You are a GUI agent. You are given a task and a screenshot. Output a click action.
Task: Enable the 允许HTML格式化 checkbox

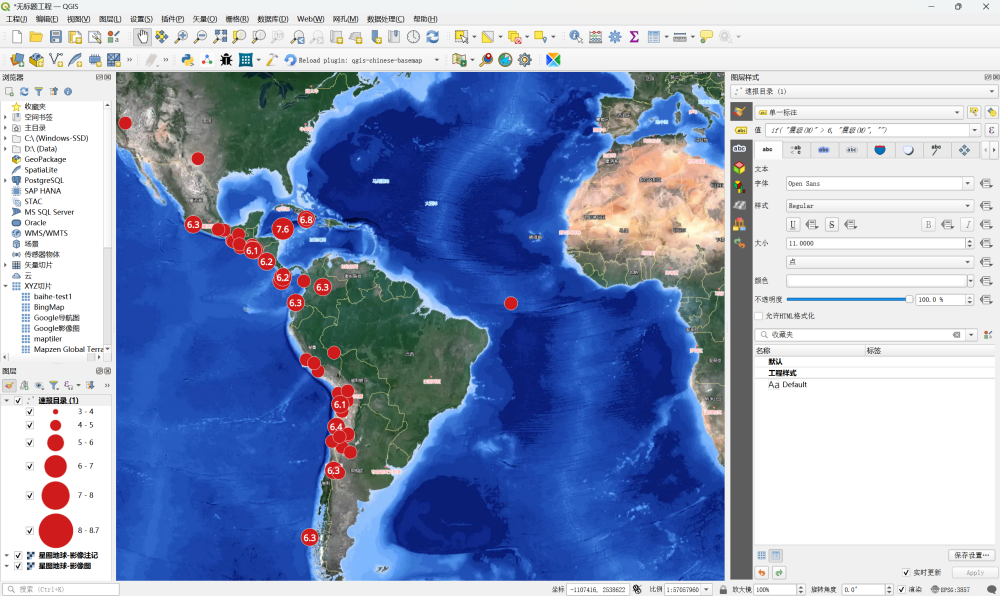pos(759,316)
